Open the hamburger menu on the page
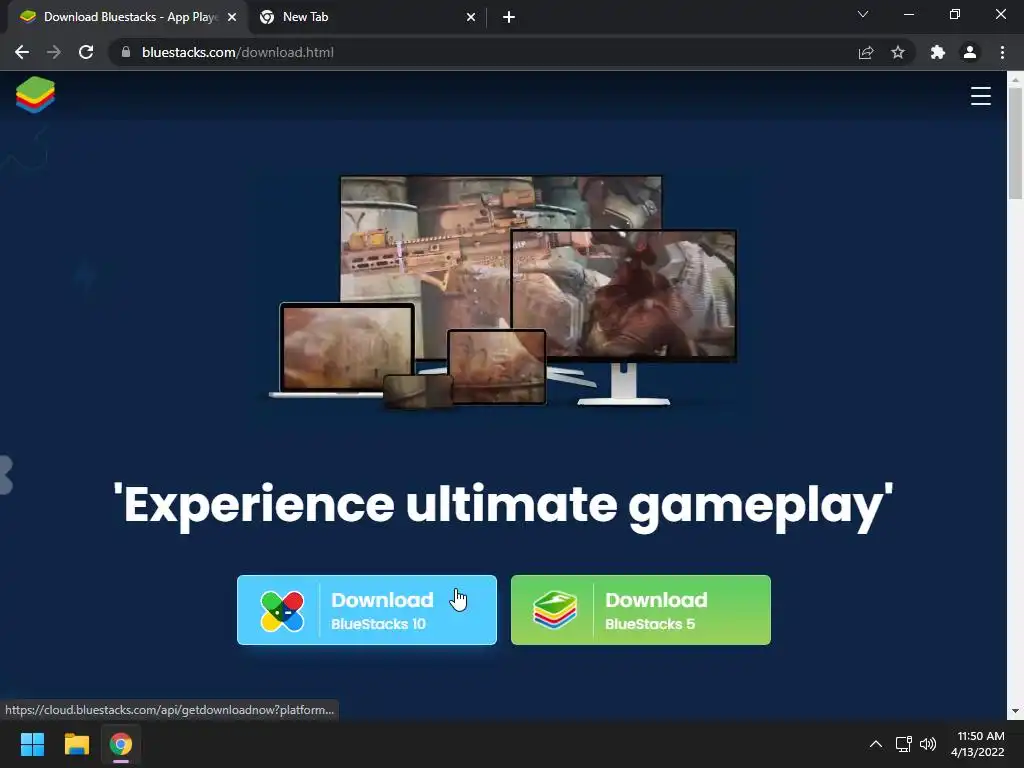This screenshot has width=1024, height=768. click(980, 95)
